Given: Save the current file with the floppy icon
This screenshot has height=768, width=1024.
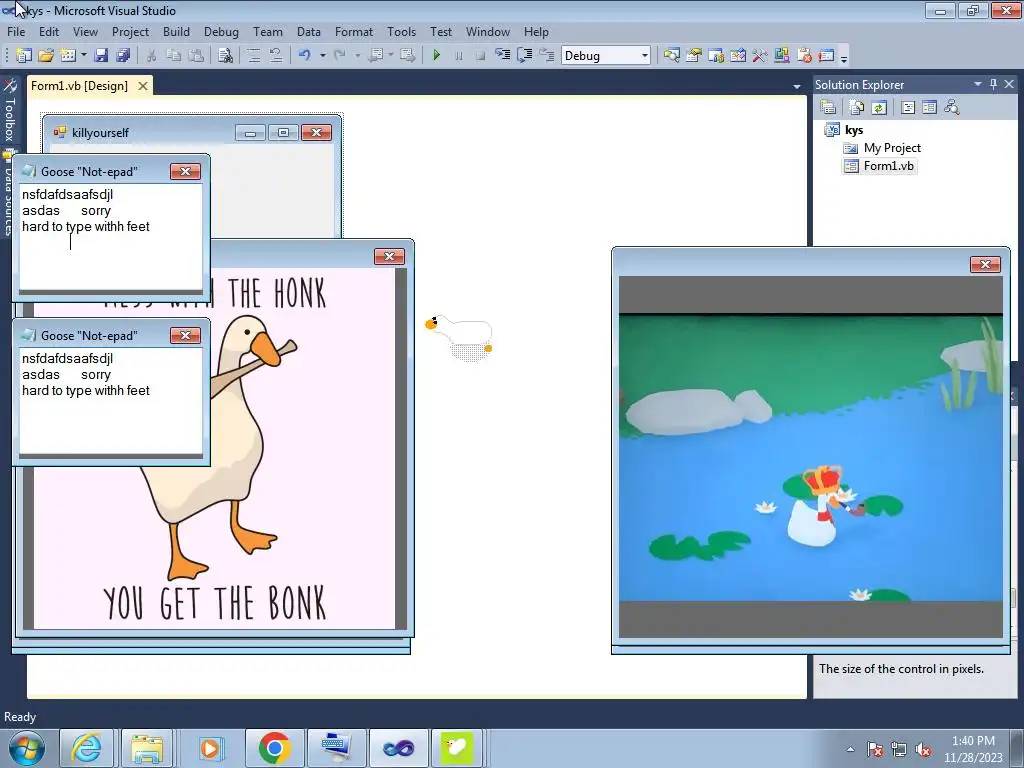Looking at the screenshot, I should (x=101, y=56).
